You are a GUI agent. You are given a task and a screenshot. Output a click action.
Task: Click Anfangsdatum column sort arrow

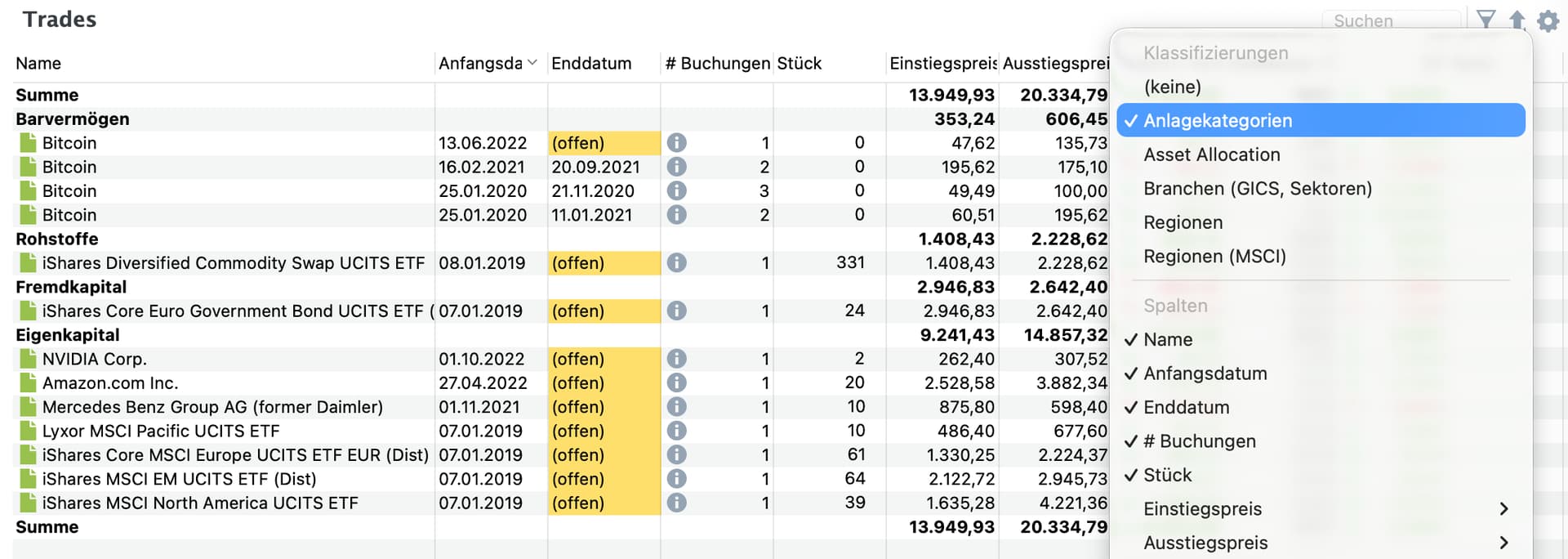(x=532, y=63)
